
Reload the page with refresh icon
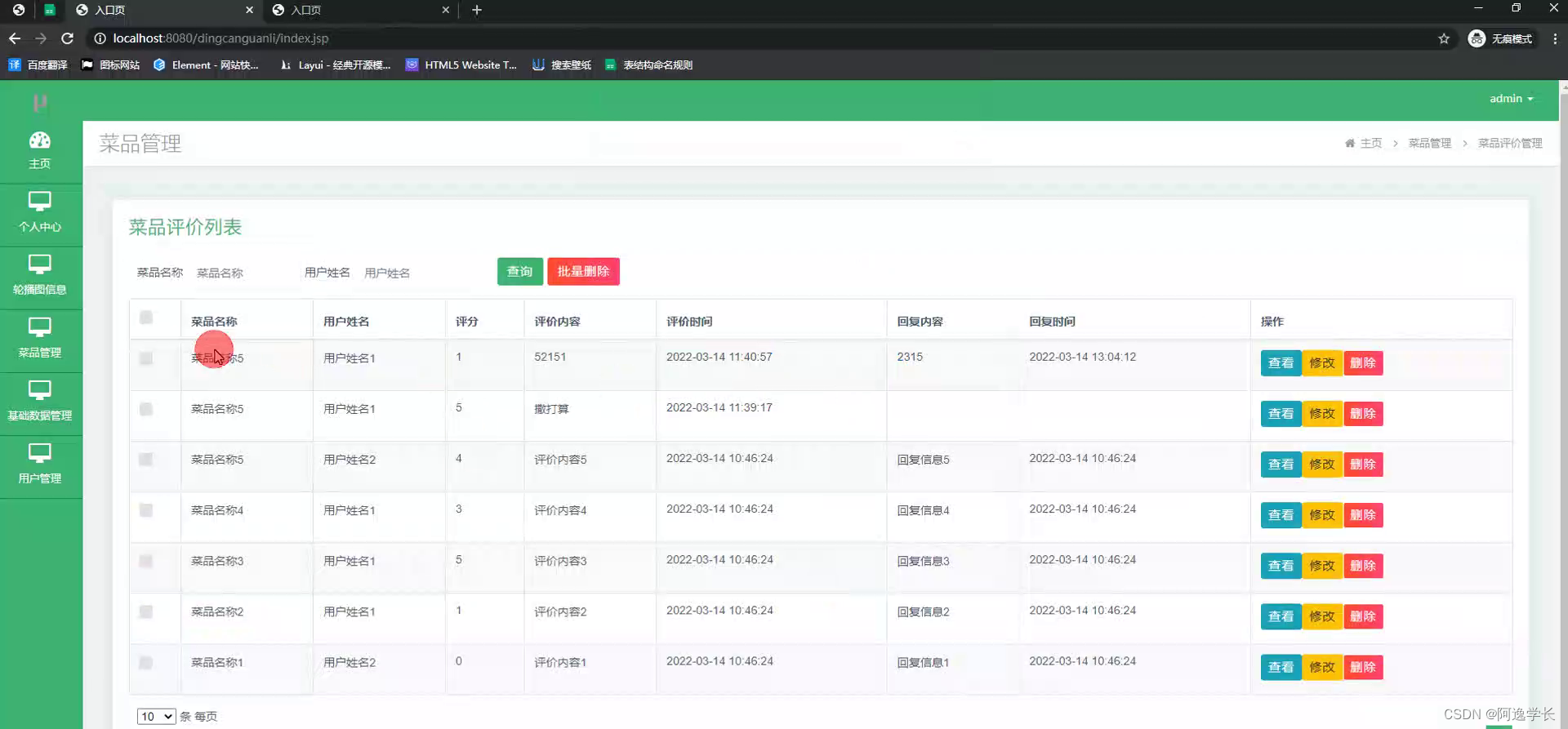[x=67, y=38]
